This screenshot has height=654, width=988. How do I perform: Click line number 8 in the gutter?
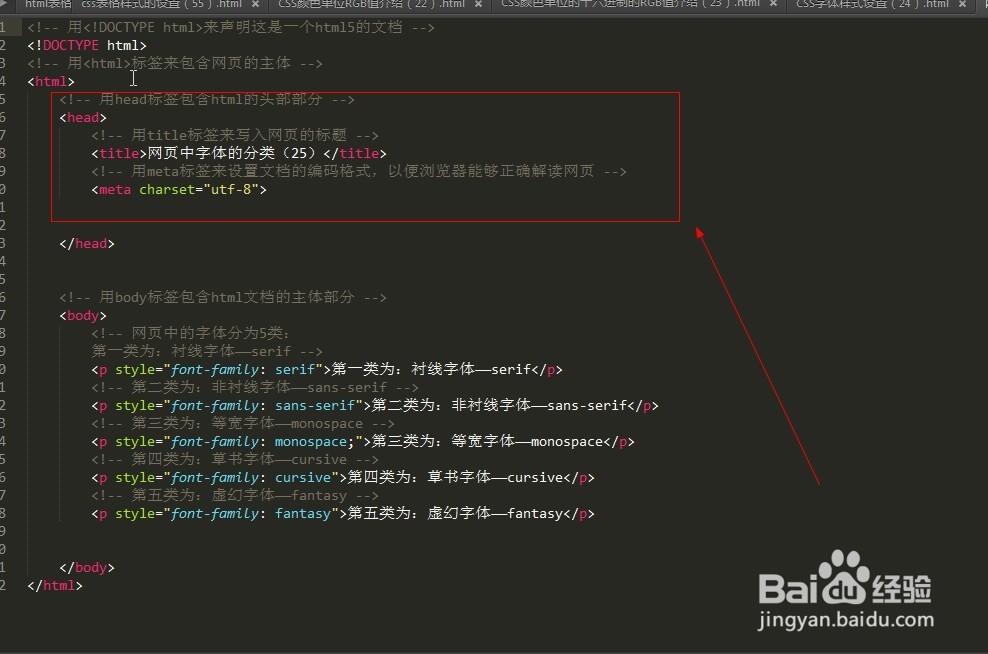7,153
